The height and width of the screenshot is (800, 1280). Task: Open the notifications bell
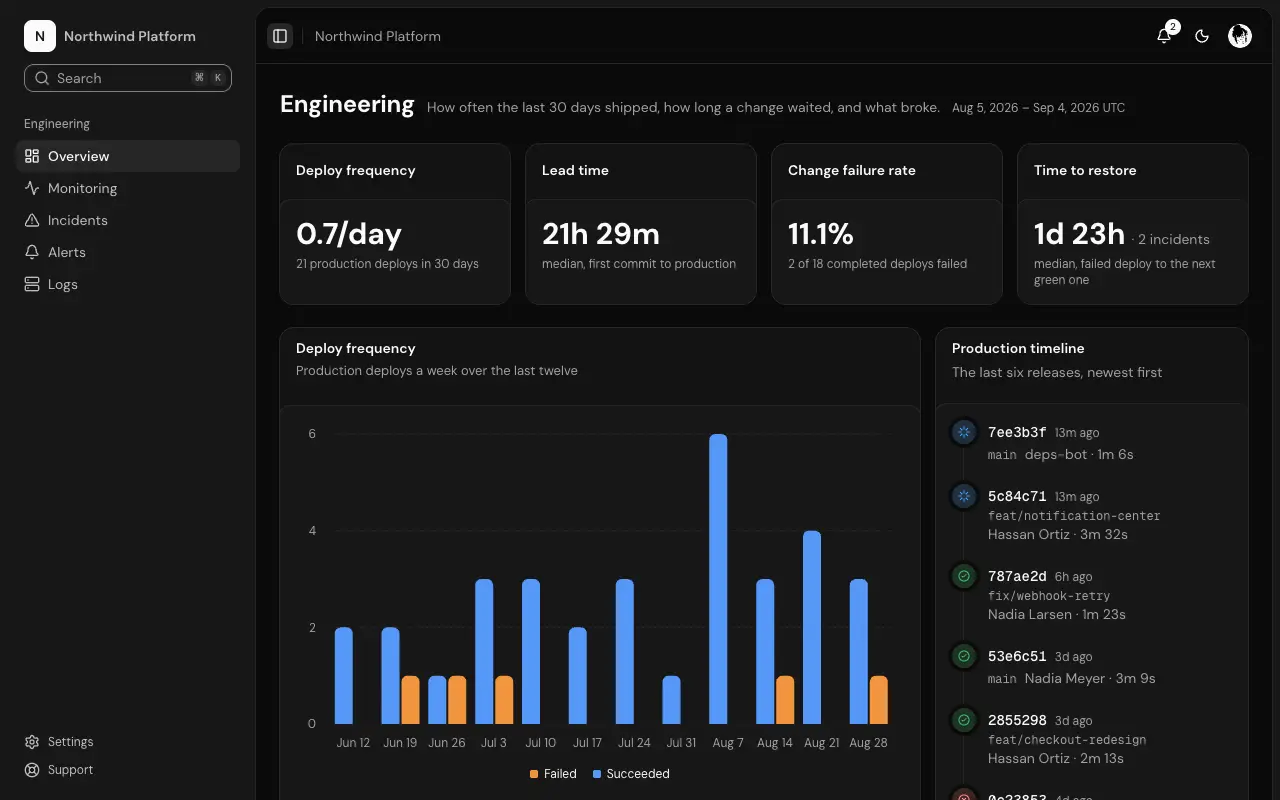[x=1164, y=36]
